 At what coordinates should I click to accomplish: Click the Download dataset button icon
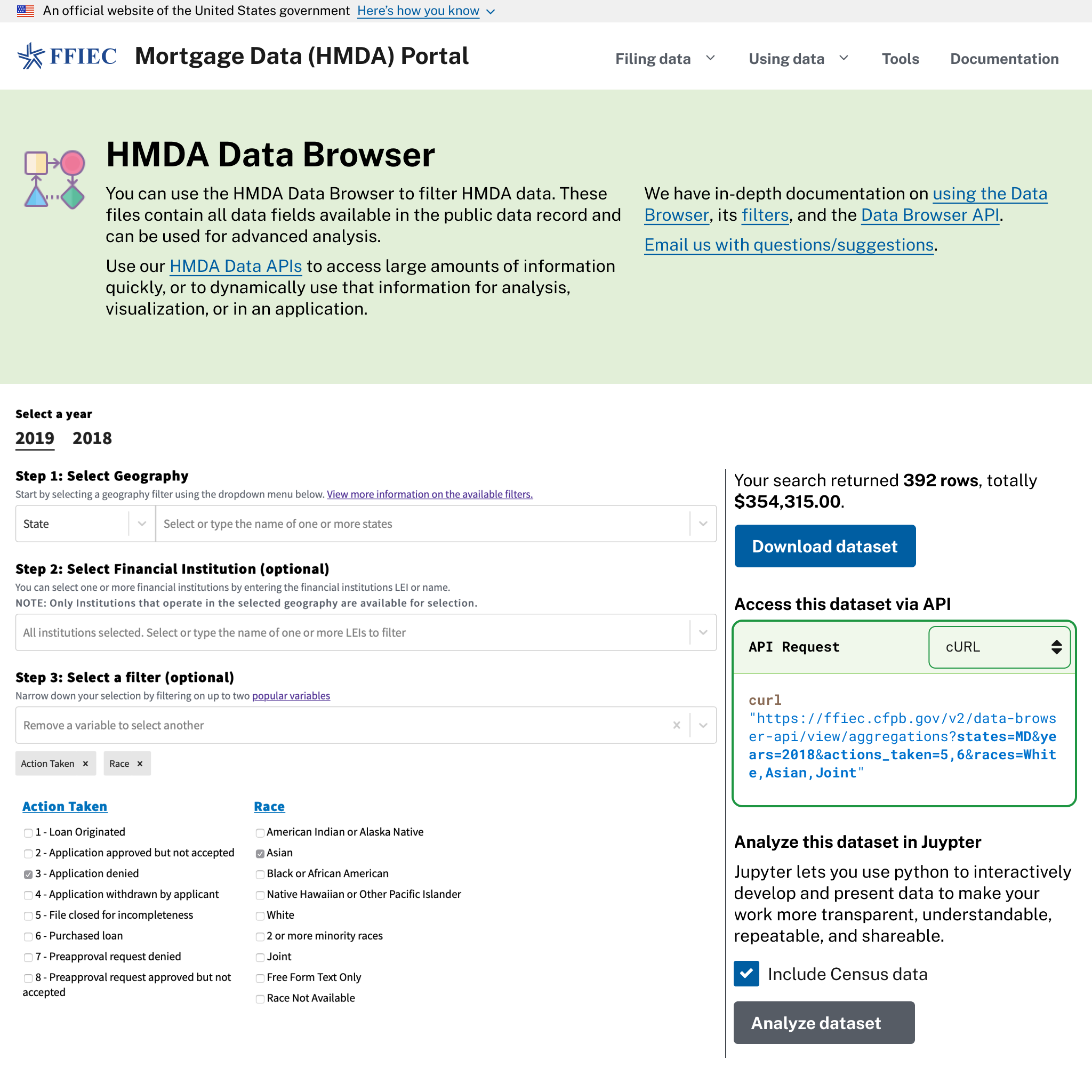(x=824, y=546)
